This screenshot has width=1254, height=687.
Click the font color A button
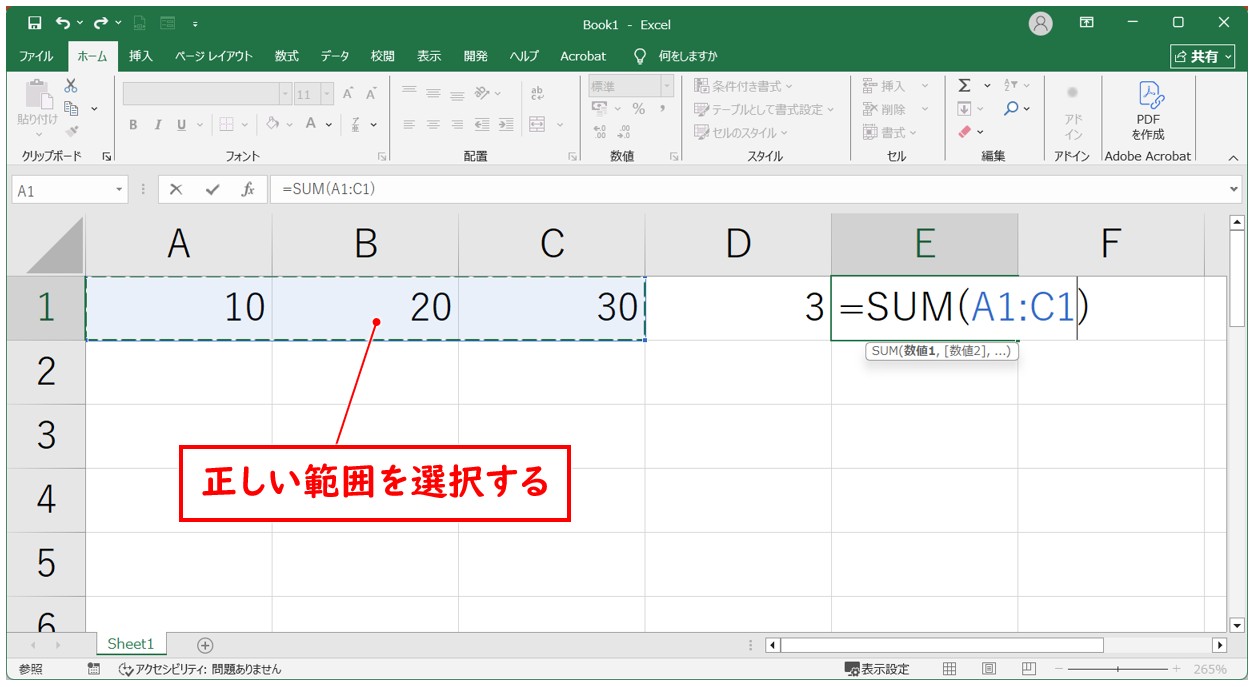(x=311, y=125)
